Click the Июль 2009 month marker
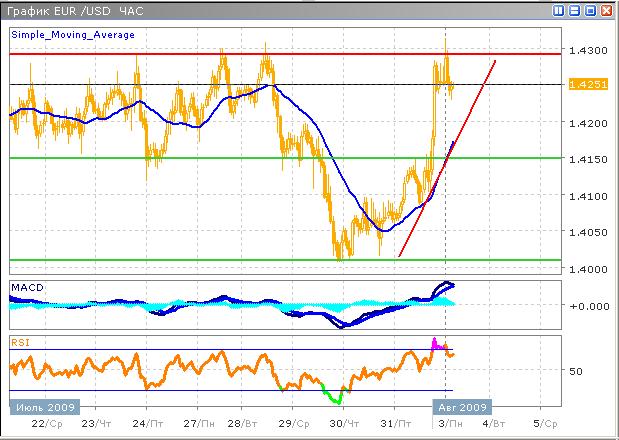619x440 pixels. (x=43, y=407)
